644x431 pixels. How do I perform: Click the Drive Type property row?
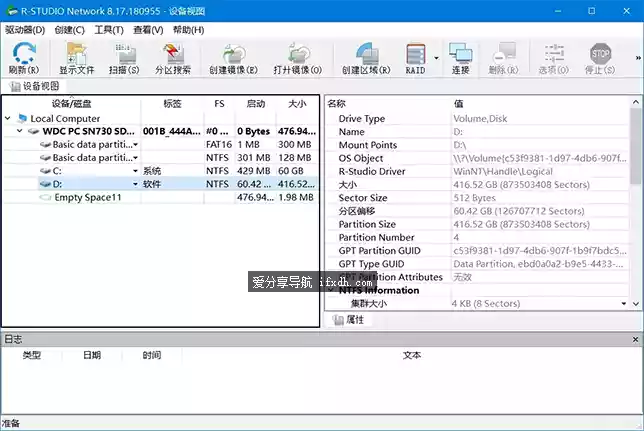[478, 119]
